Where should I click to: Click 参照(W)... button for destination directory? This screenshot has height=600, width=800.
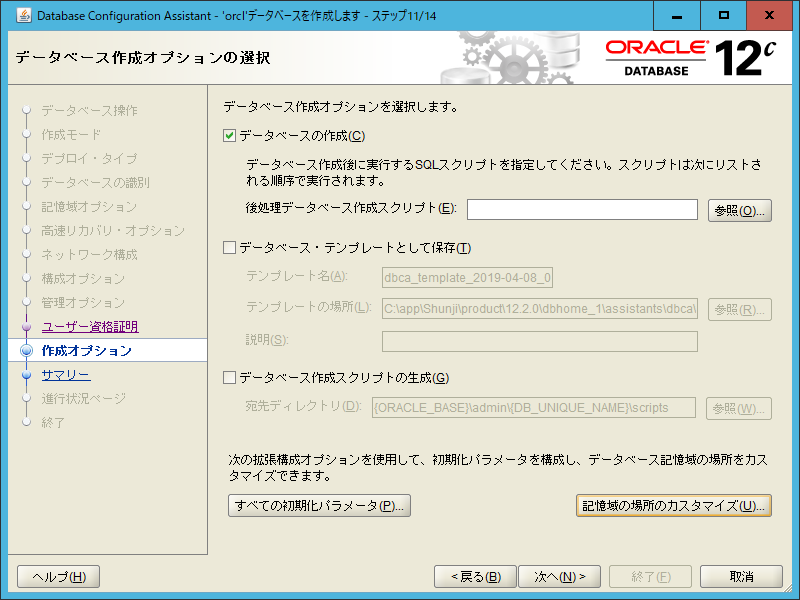coord(738,408)
